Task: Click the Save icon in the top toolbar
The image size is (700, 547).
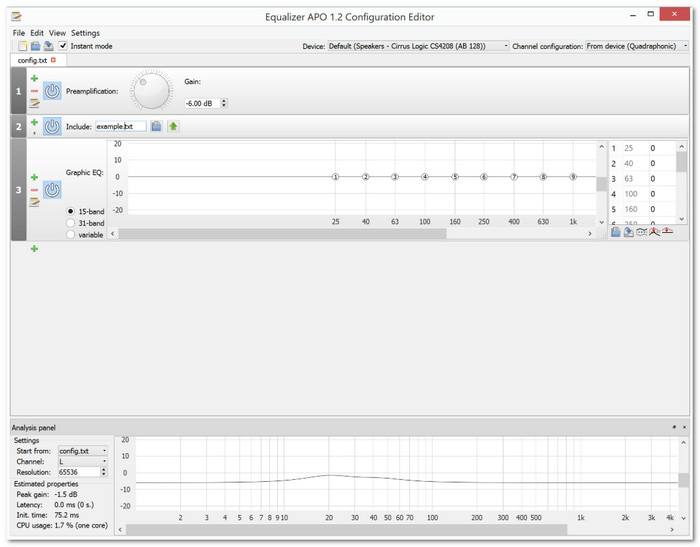Action: tap(48, 46)
